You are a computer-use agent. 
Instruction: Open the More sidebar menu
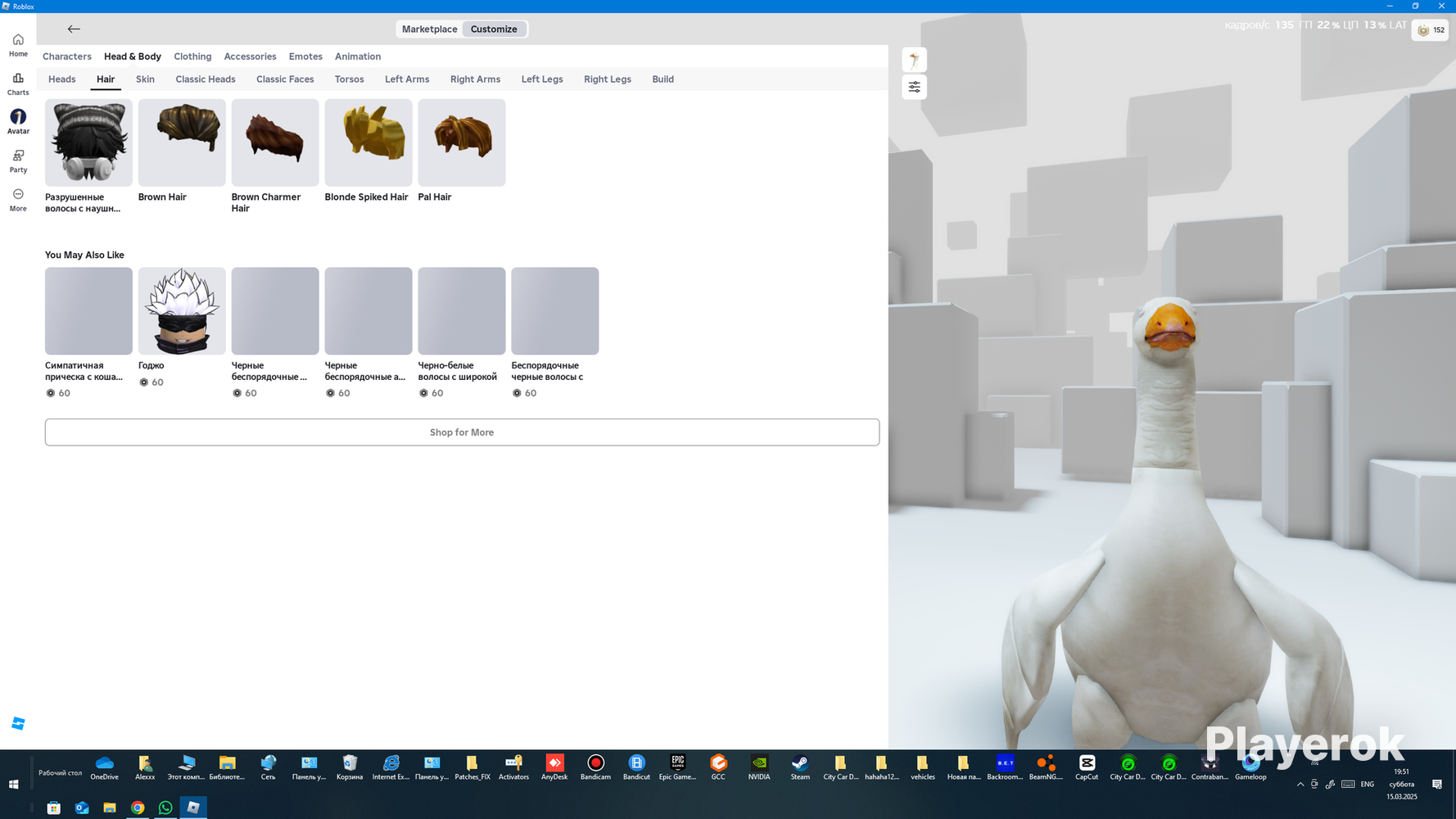pos(18,200)
